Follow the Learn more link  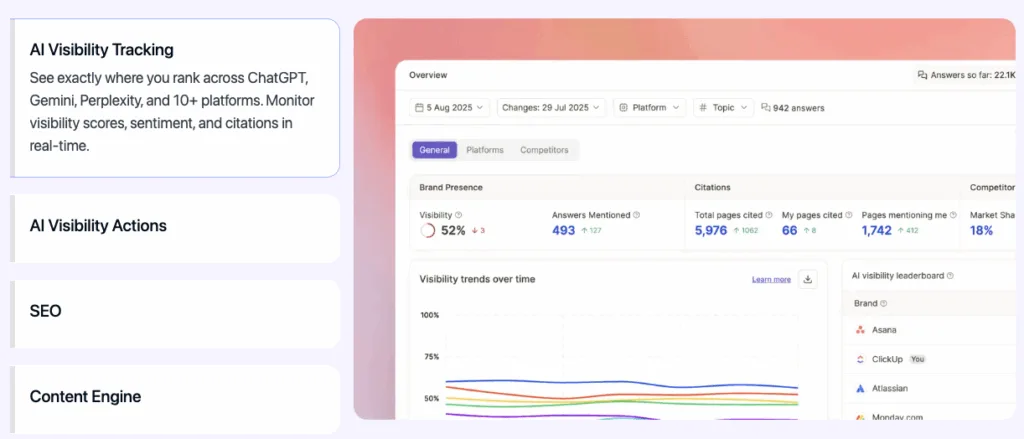(771, 280)
